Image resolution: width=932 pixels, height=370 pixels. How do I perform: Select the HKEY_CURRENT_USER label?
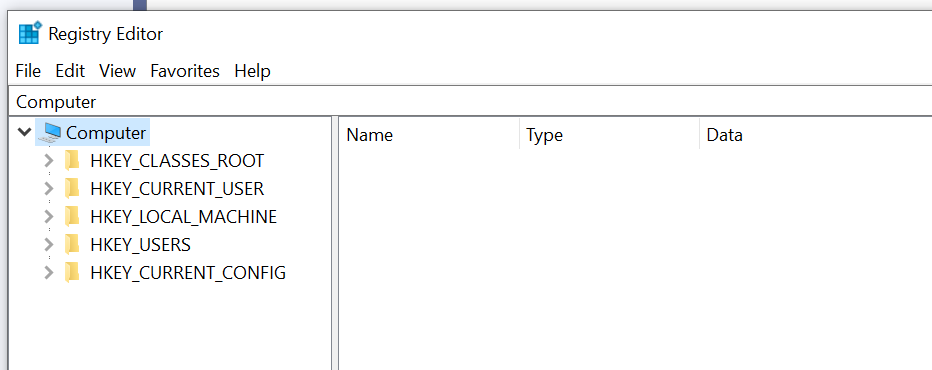[177, 189]
